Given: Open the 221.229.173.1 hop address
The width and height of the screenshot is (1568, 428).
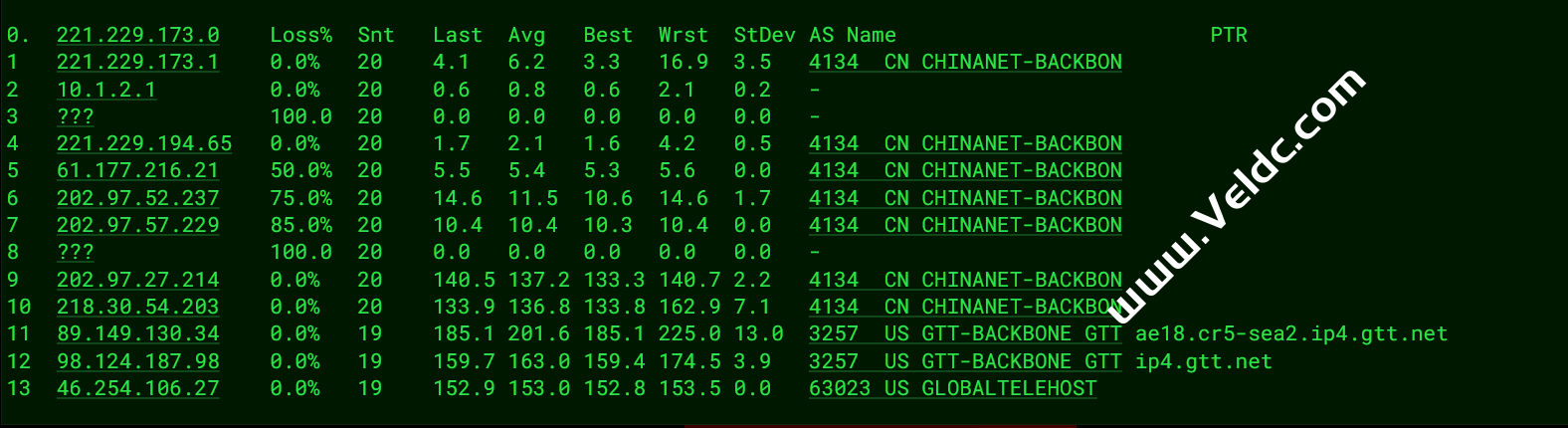Looking at the screenshot, I should [x=137, y=62].
